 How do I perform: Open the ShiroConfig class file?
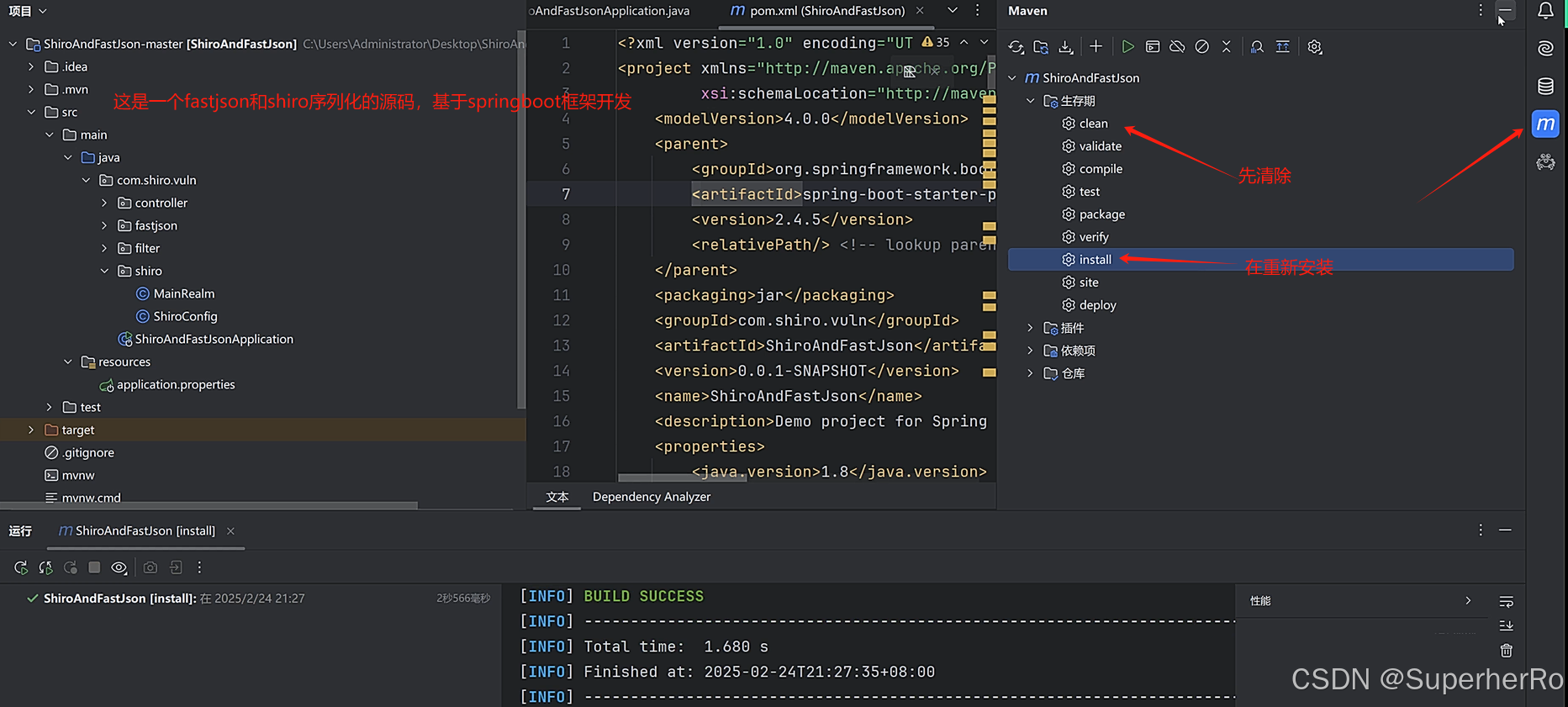(185, 316)
